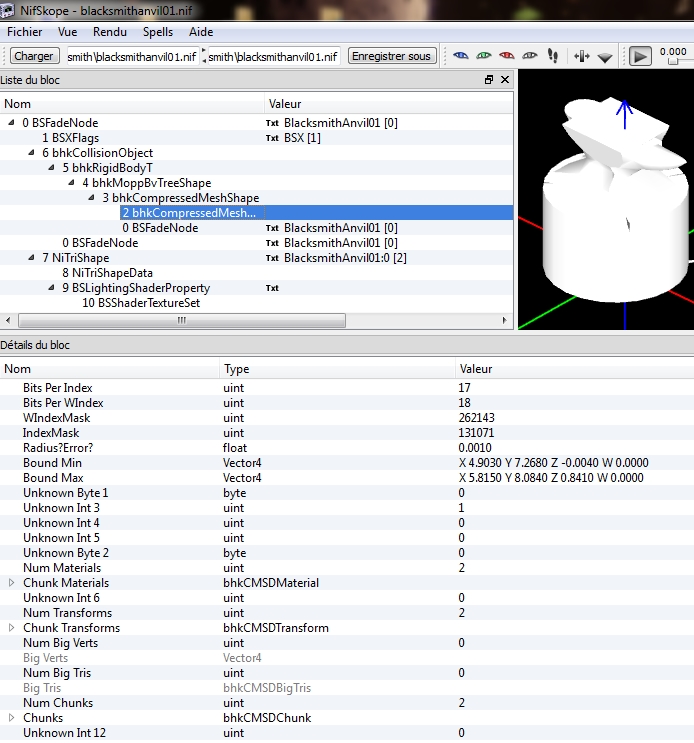
Task: Click the WIndexMask value 262143
Action: coord(476,418)
